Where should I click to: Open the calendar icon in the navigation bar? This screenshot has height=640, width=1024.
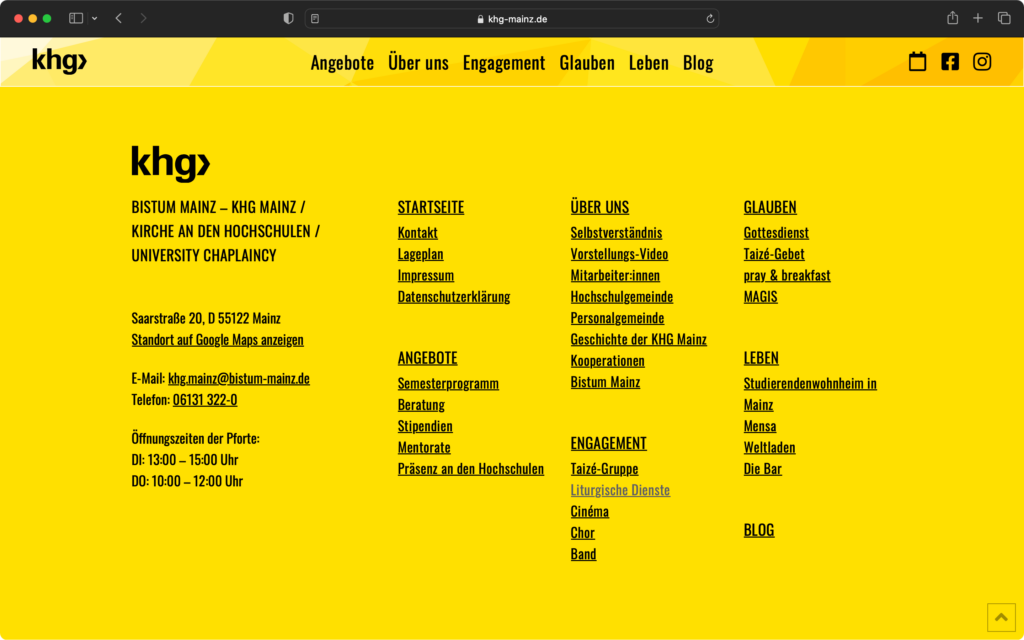pyautogui.click(x=917, y=61)
